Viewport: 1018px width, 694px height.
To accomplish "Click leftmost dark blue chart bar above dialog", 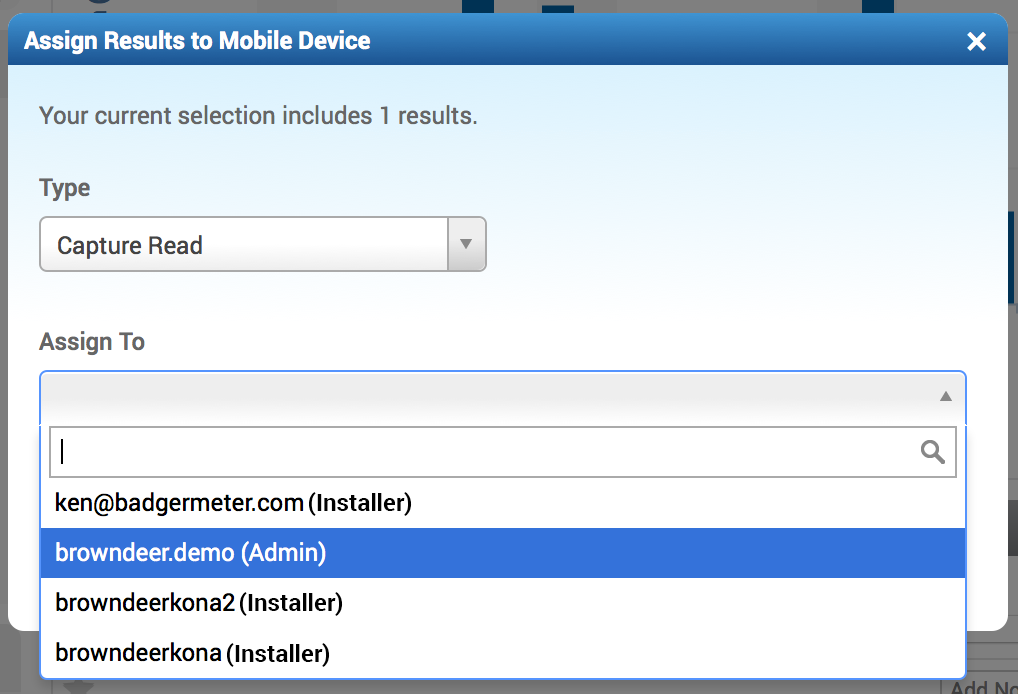I will pyautogui.click(x=478, y=6).
